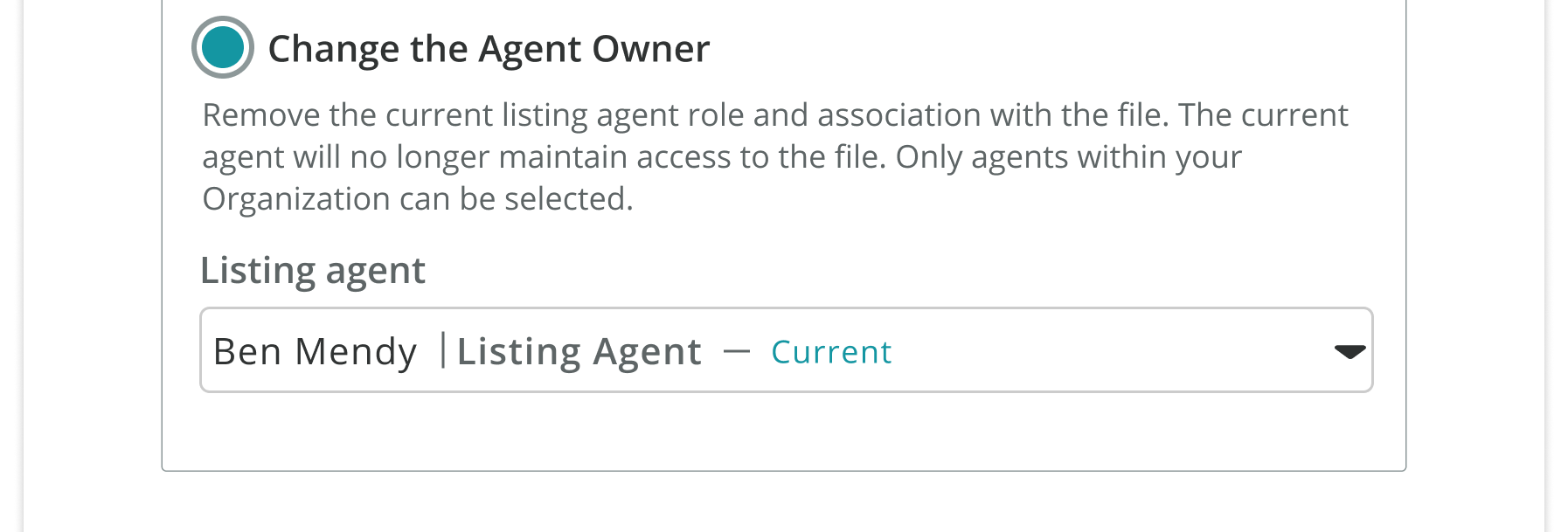Screen dimensions: 1568x532
Task: Click the "Listing agent" field label
Action: coord(312,271)
